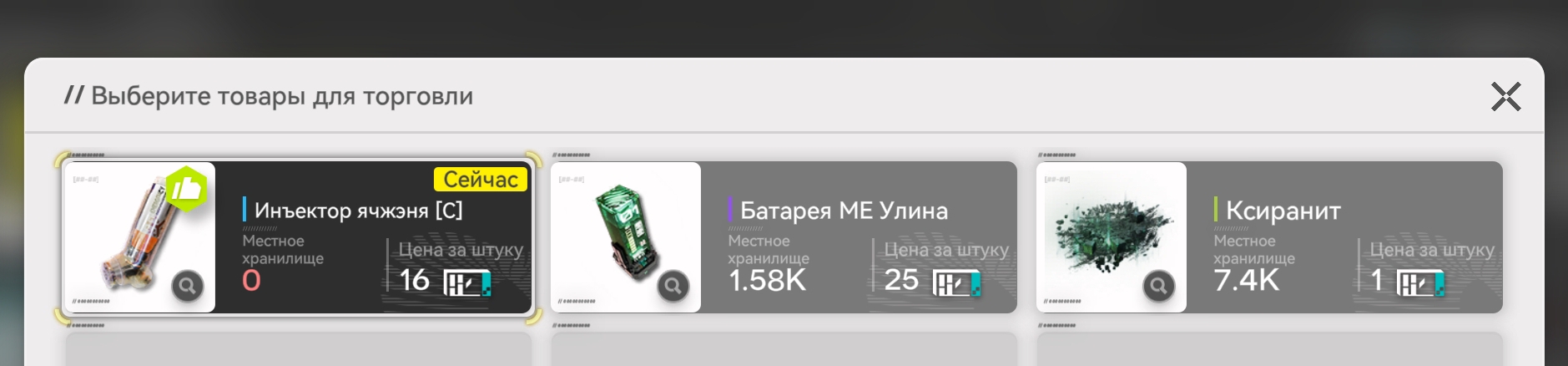Click the red storage value 0

point(251,281)
